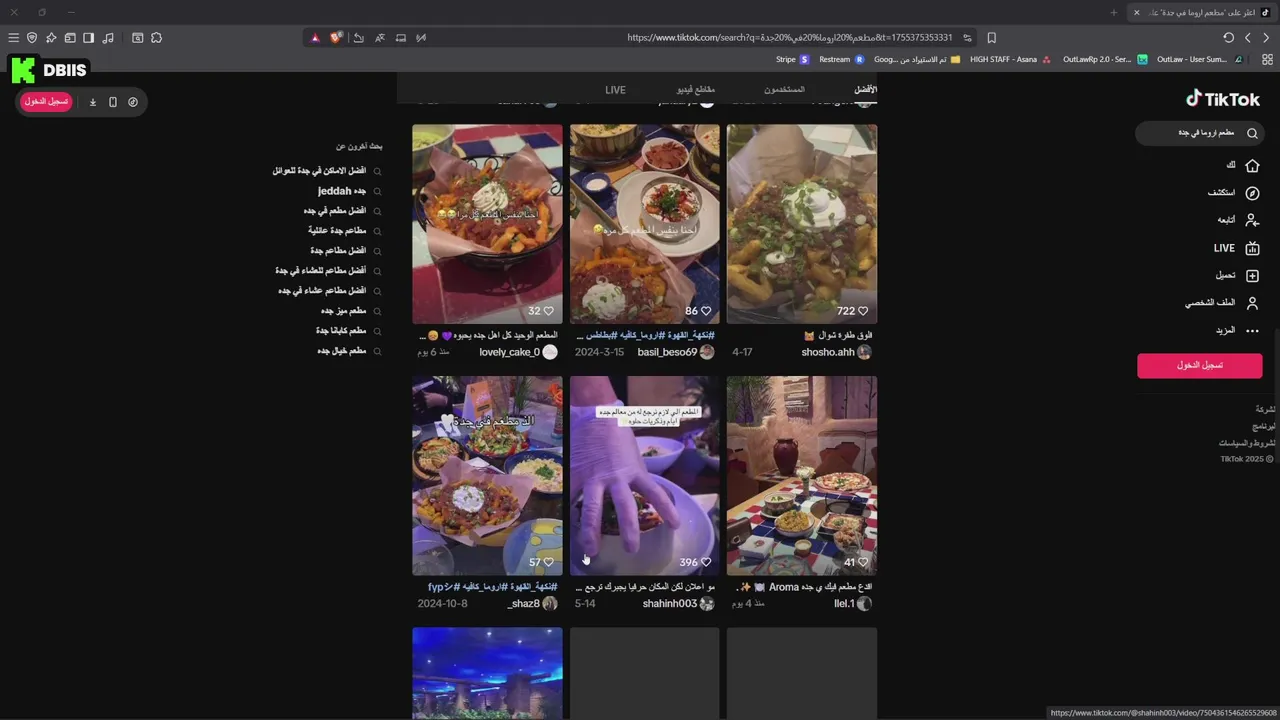Click the TikTok logo

click(1223, 99)
